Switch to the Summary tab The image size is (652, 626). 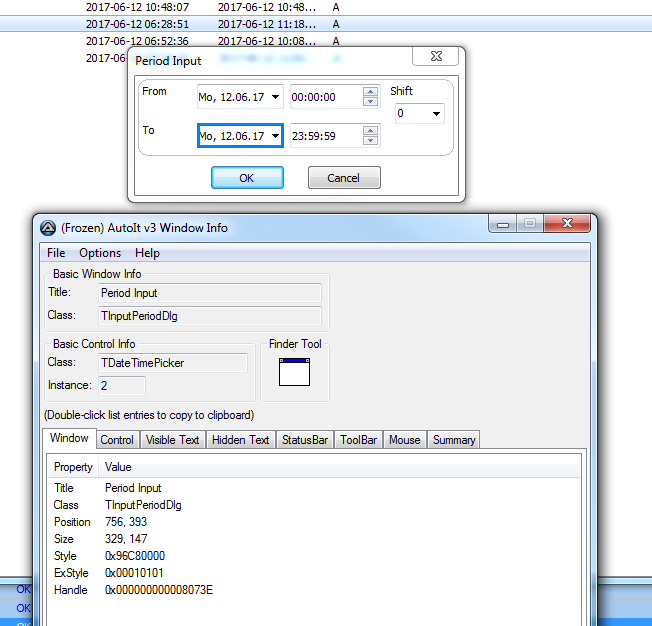(x=454, y=440)
